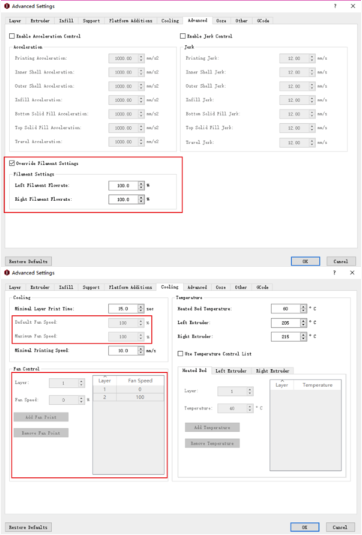Adjust the Left Extruder temperature spinner arrows
The height and width of the screenshot is (535, 362).
coord(303,323)
